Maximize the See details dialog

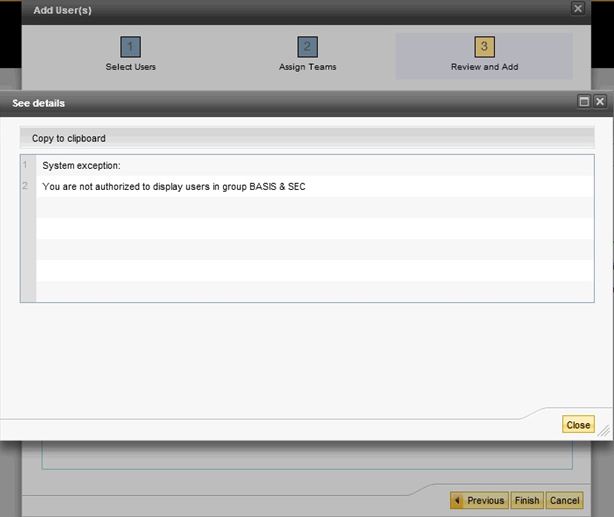(x=584, y=101)
